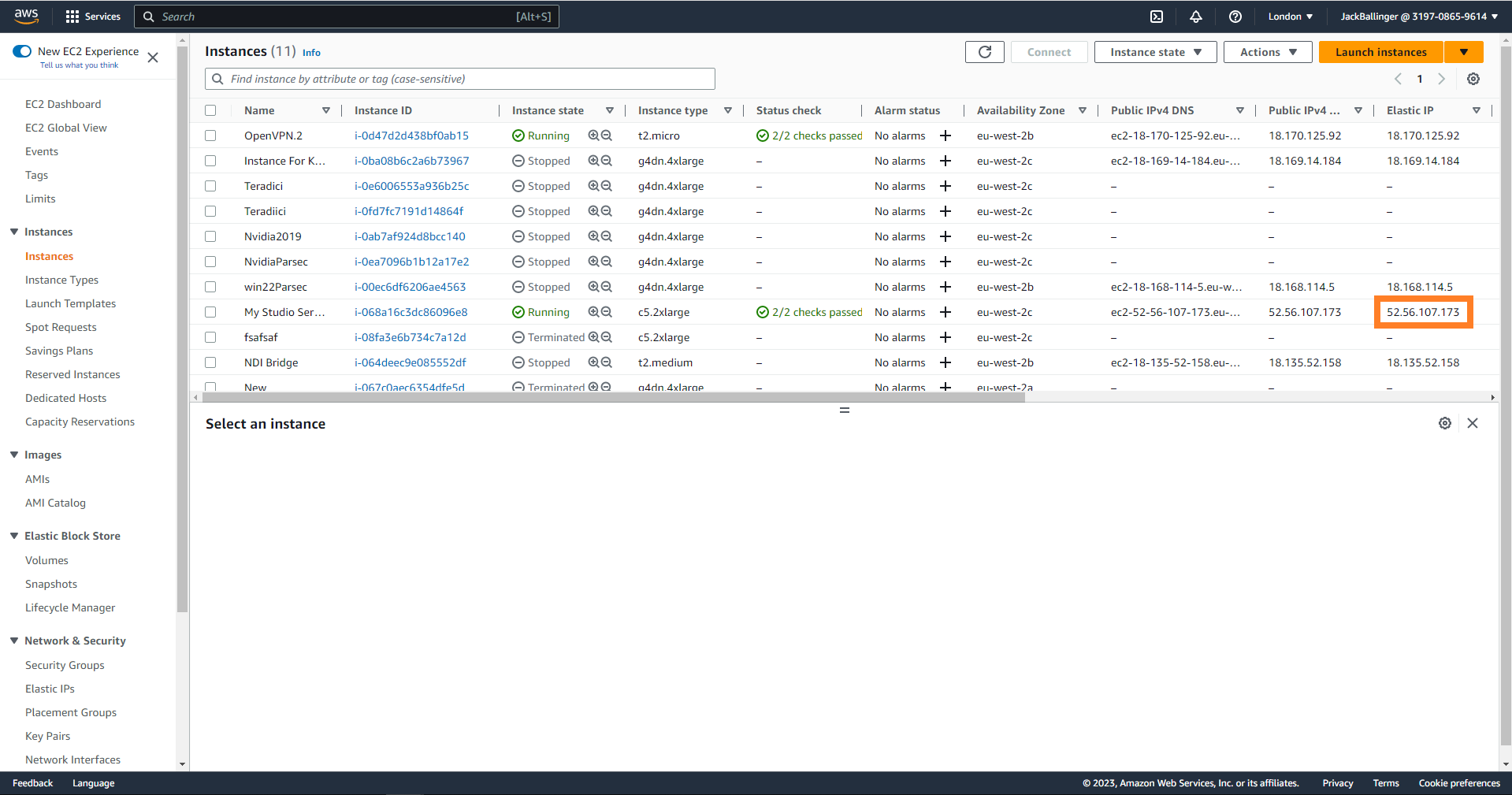Dismiss the New EC2 Experience banner

153,58
